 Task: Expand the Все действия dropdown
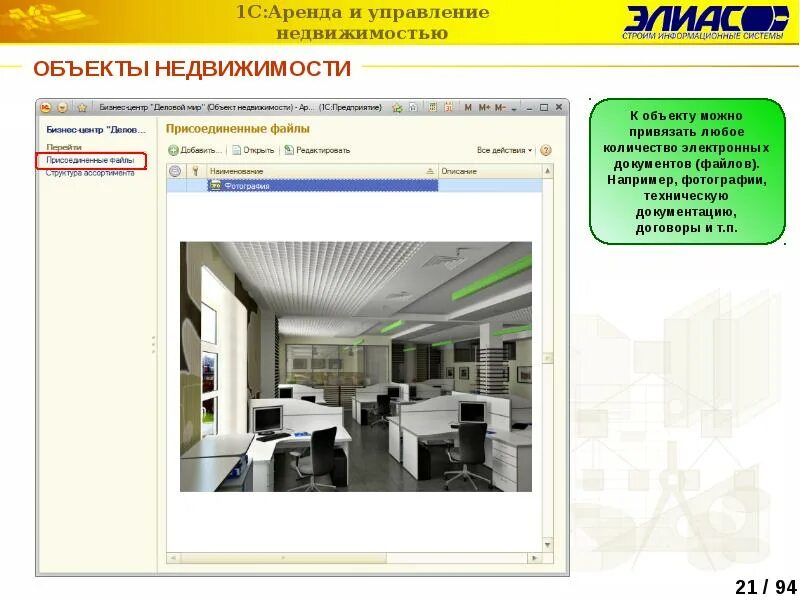pyautogui.click(x=504, y=150)
